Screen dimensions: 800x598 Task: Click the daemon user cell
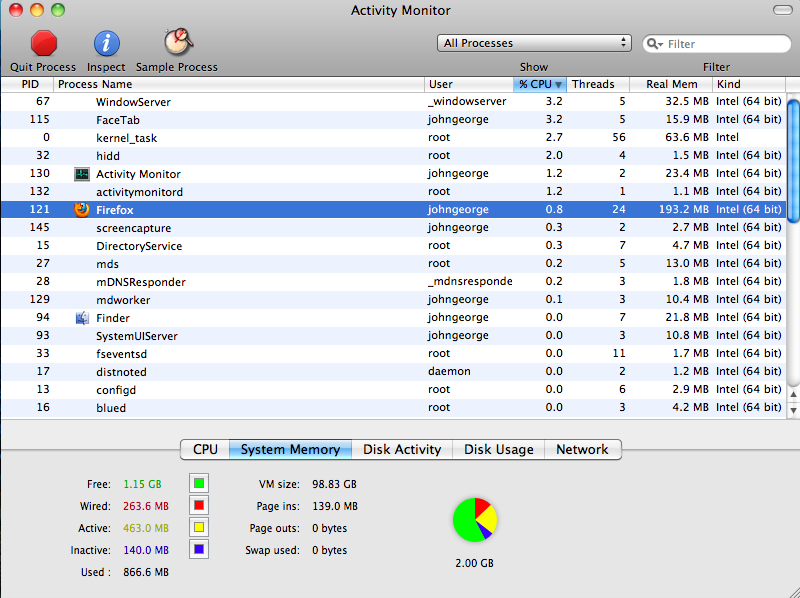click(449, 371)
